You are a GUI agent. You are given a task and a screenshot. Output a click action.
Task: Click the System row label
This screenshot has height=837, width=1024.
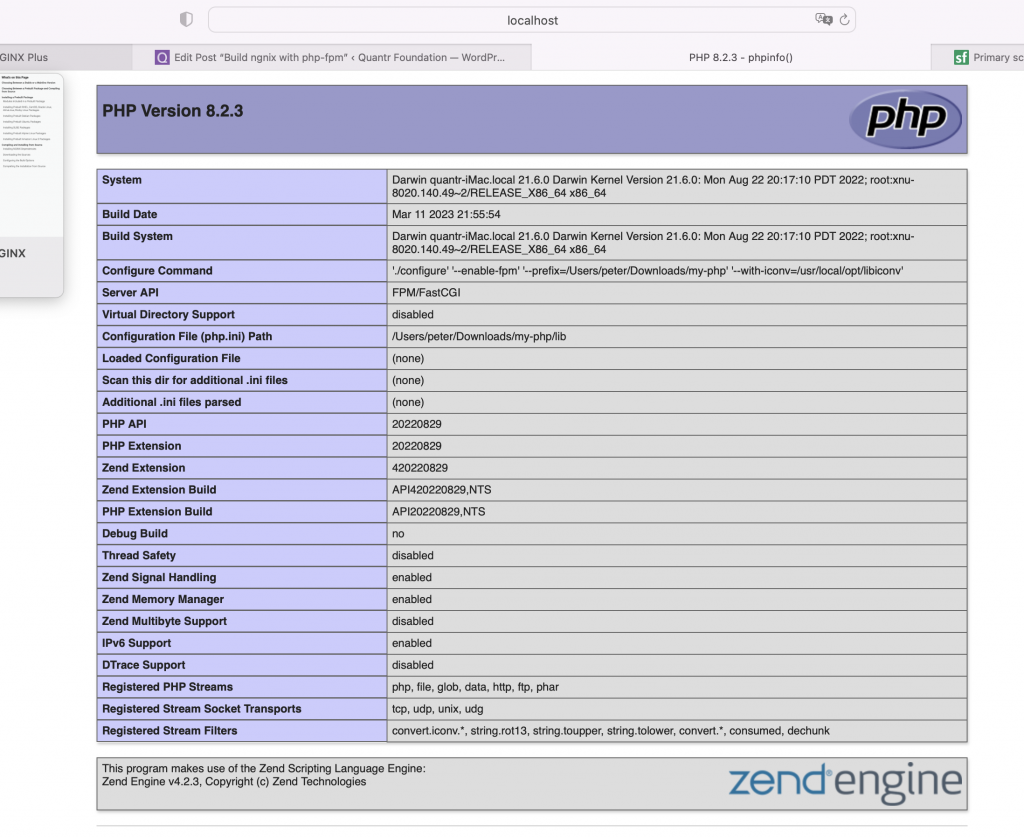click(x=121, y=180)
